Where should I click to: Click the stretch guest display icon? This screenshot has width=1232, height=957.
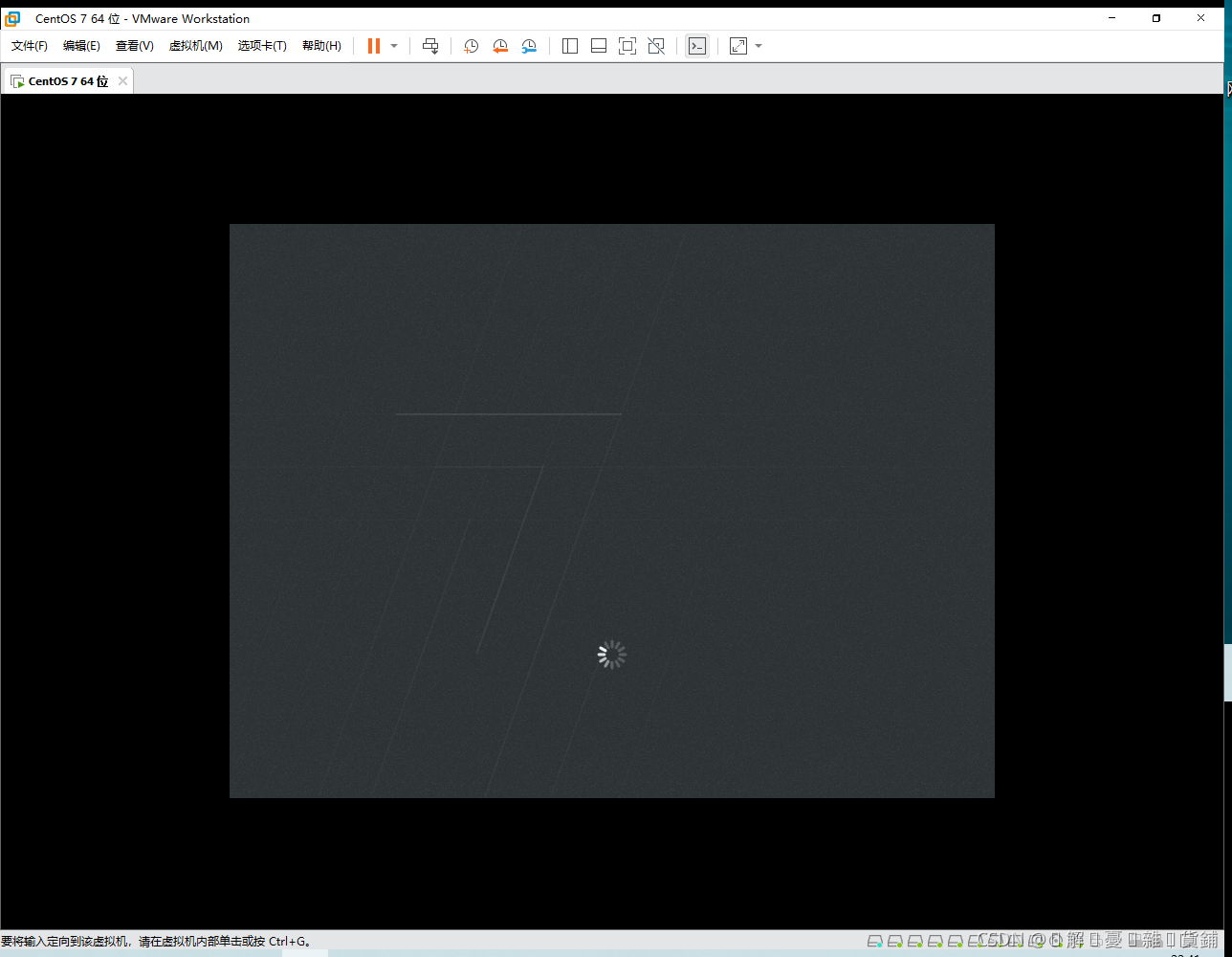pos(738,46)
